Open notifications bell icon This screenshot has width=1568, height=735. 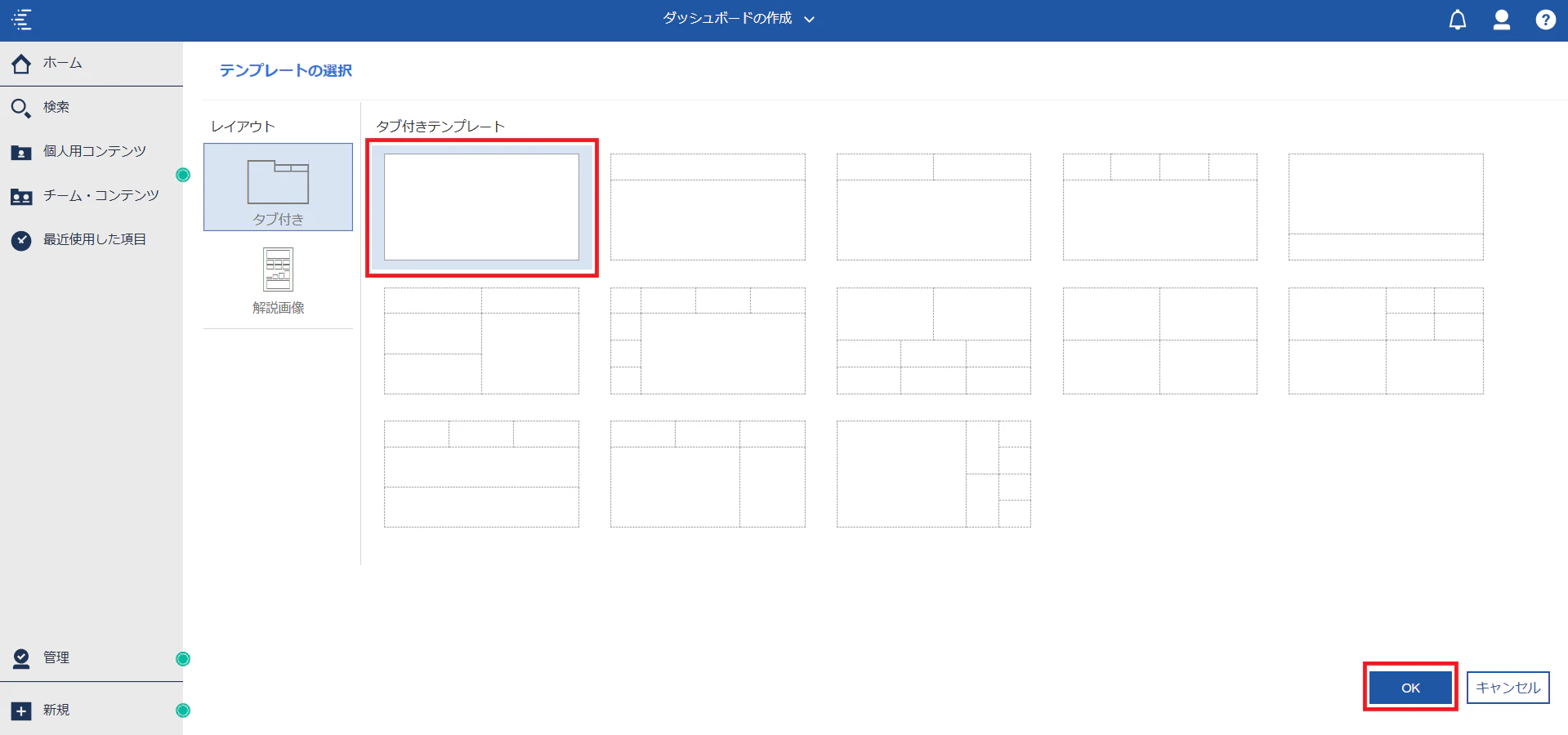pyautogui.click(x=1458, y=20)
